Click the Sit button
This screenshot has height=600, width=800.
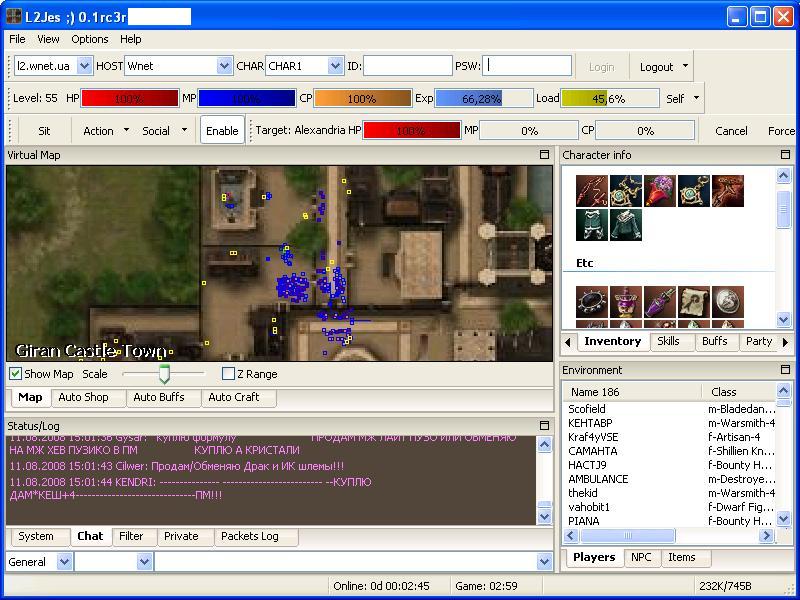coord(44,131)
